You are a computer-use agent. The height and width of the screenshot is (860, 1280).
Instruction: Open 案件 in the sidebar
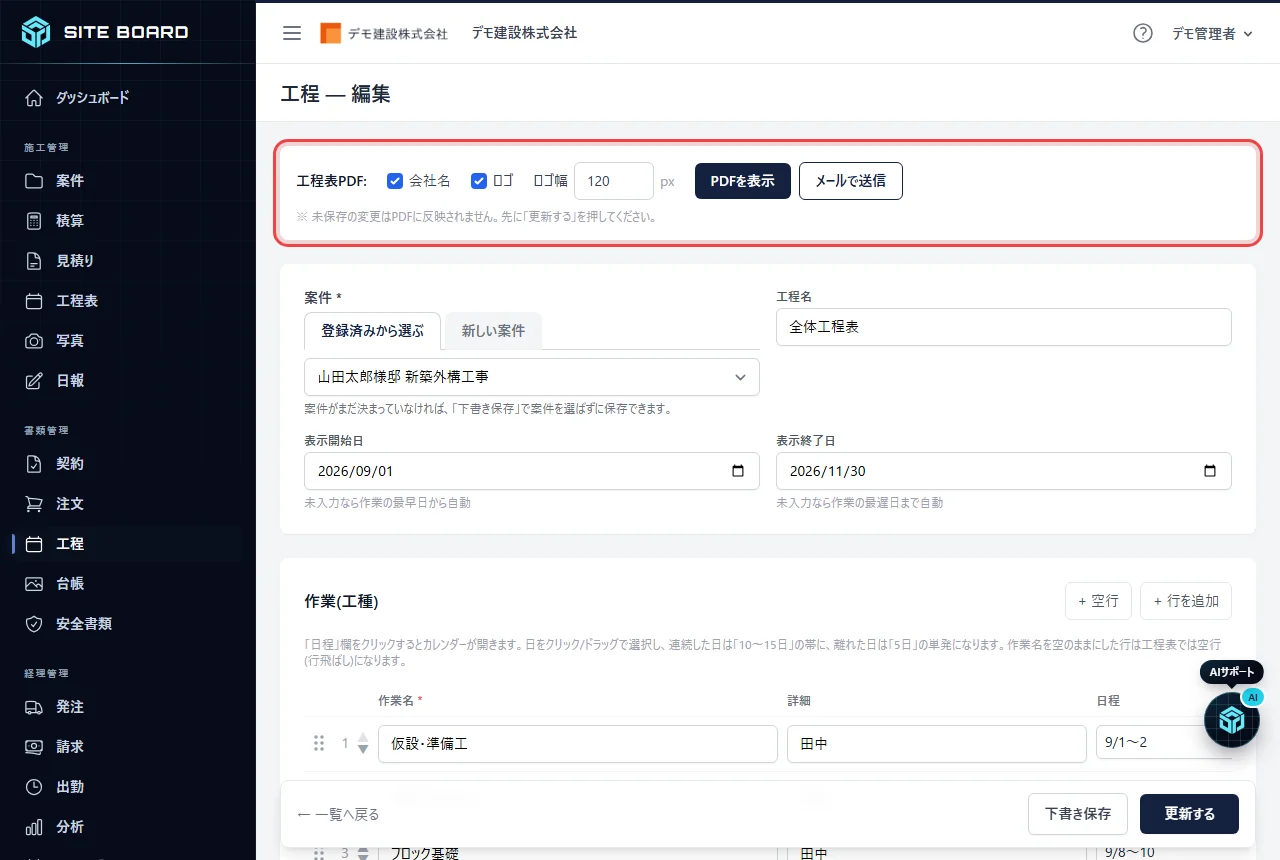[128, 181]
